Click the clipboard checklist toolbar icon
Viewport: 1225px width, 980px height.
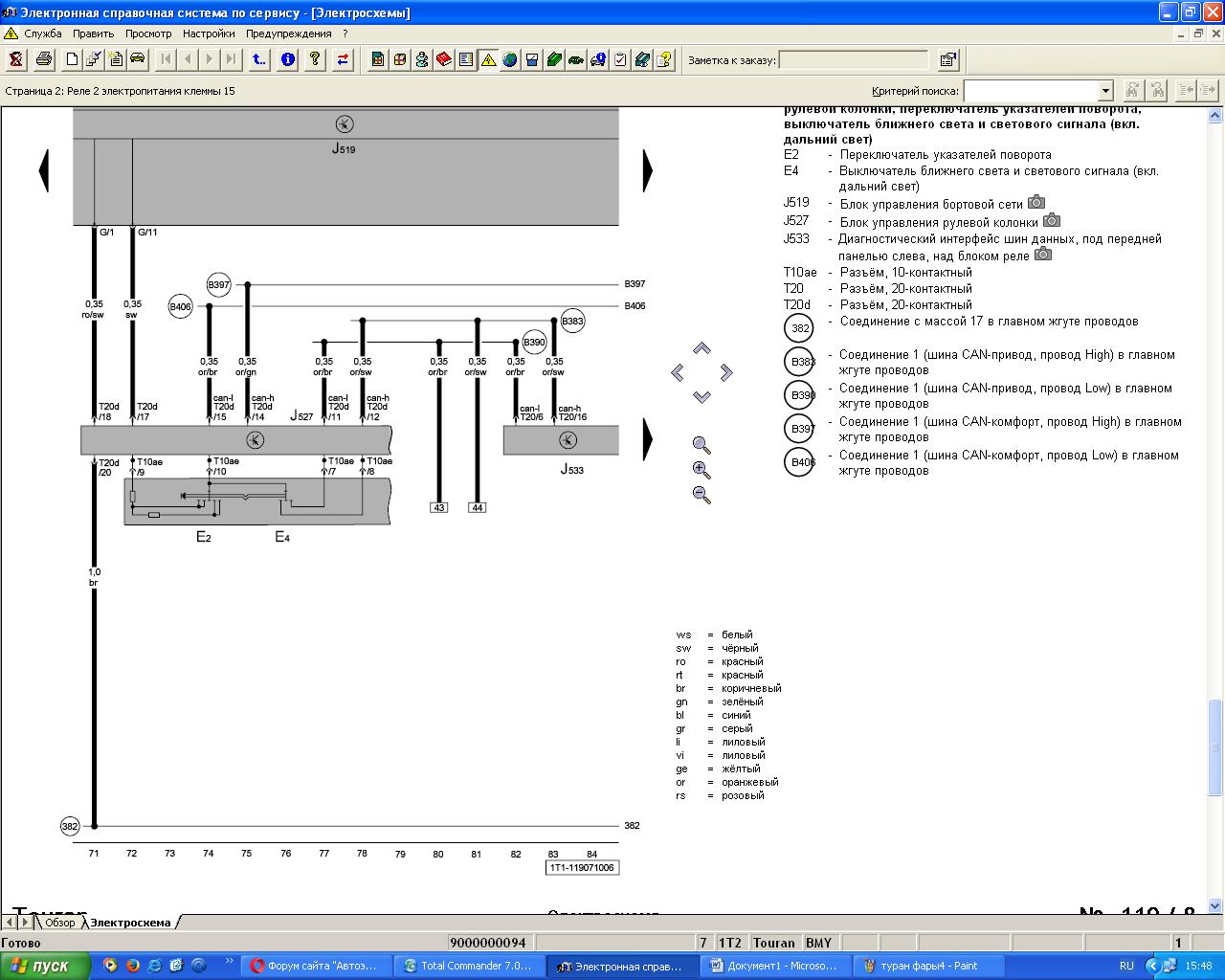coord(620,59)
